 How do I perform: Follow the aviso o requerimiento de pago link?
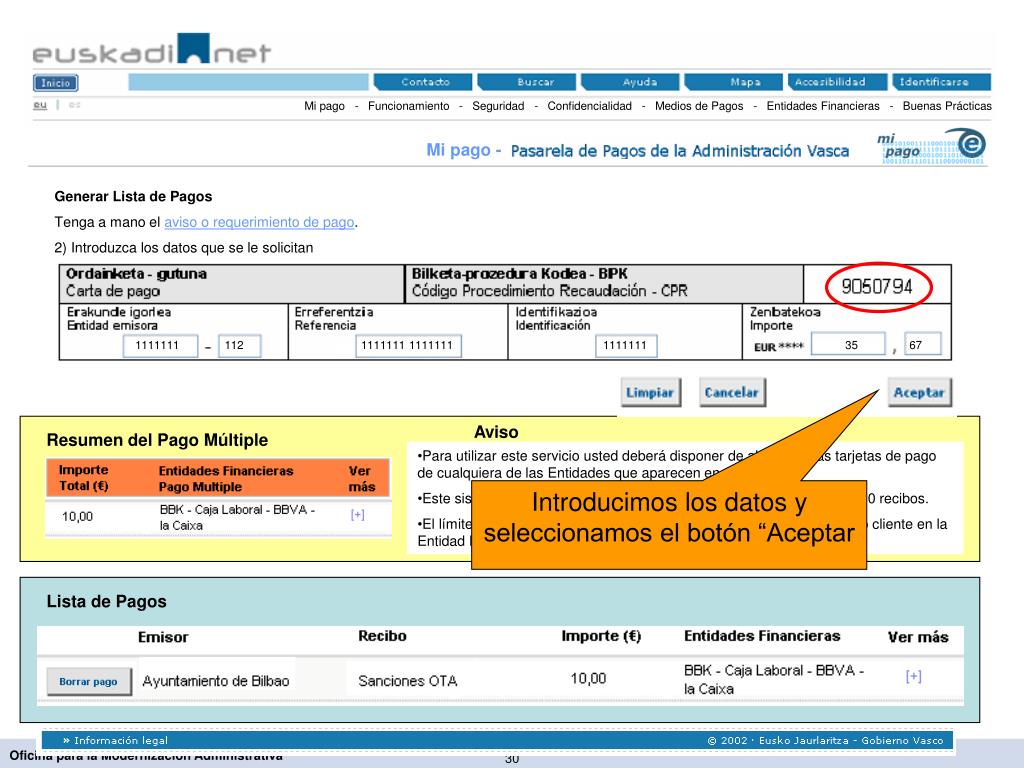tap(259, 222)
